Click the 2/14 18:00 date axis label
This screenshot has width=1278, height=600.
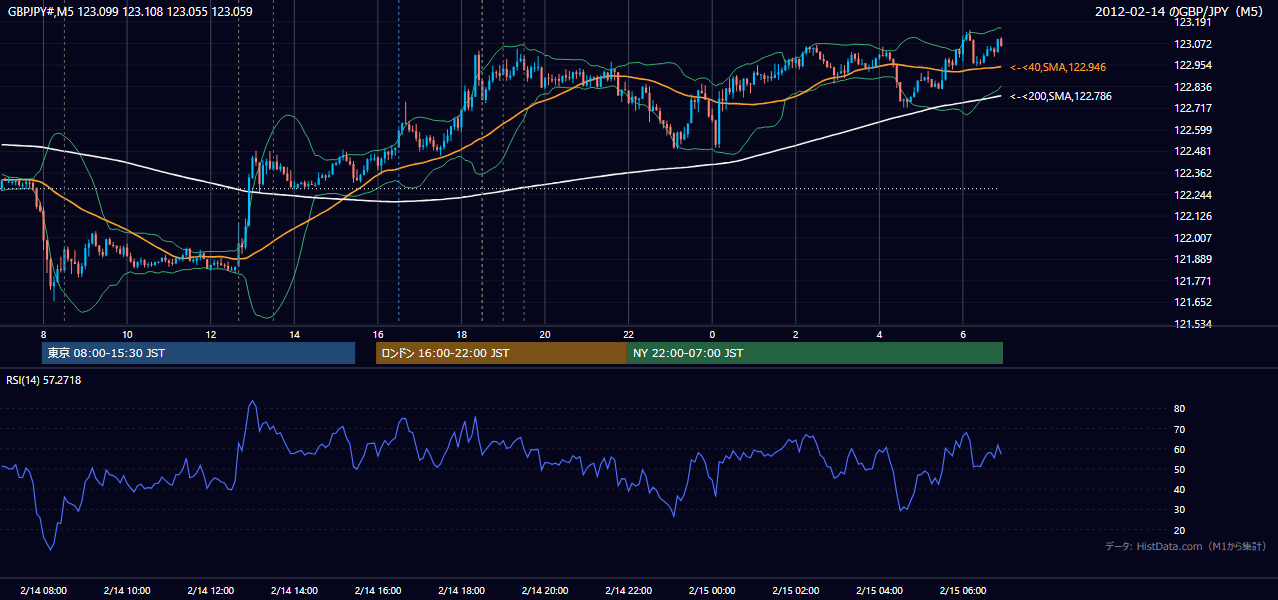[461, 591]
